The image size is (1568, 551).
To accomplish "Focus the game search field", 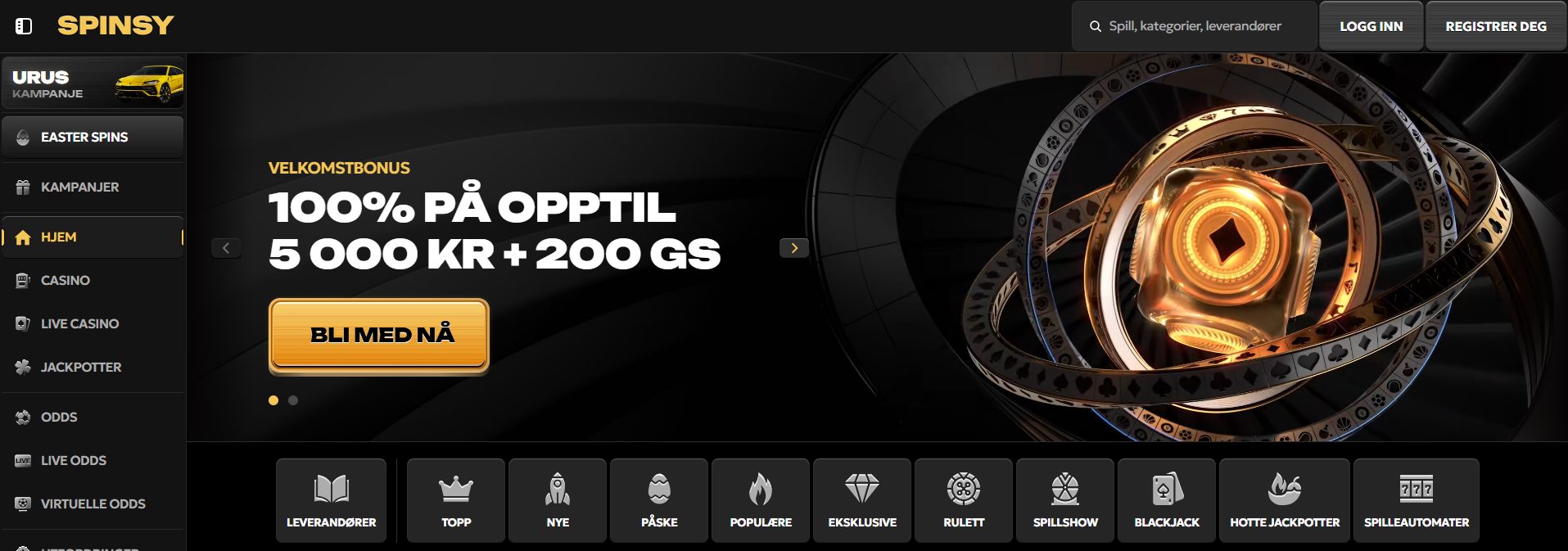I will (1194, 26).
